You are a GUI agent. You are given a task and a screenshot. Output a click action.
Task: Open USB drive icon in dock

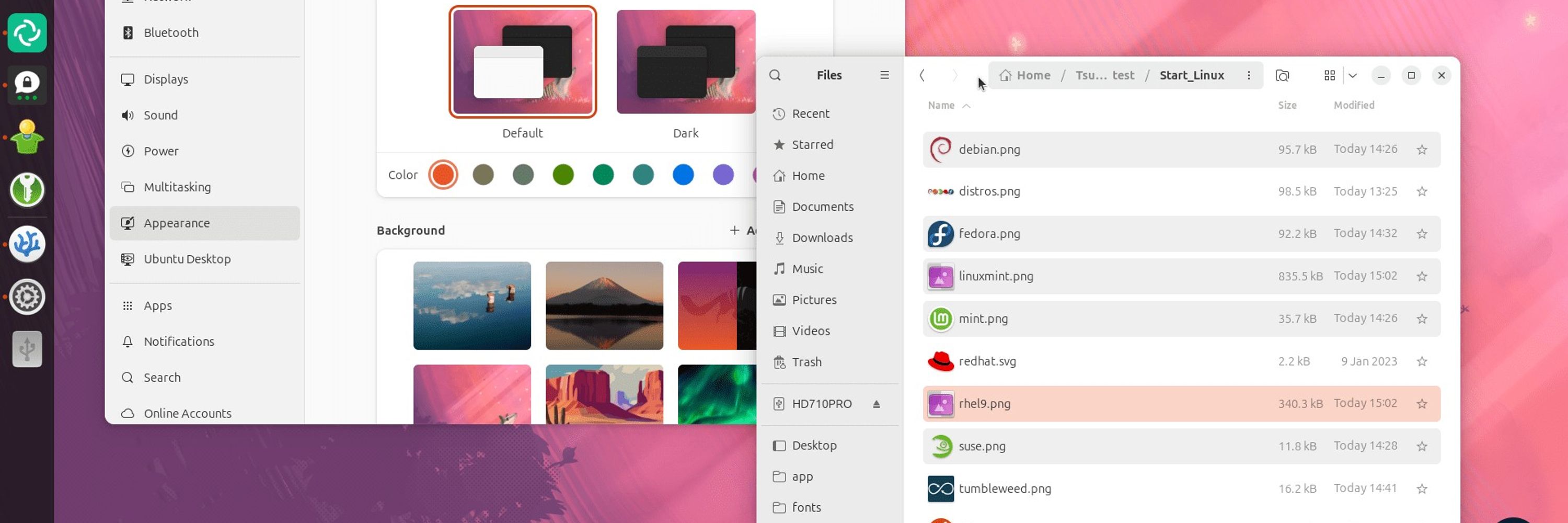click(27, 349)
